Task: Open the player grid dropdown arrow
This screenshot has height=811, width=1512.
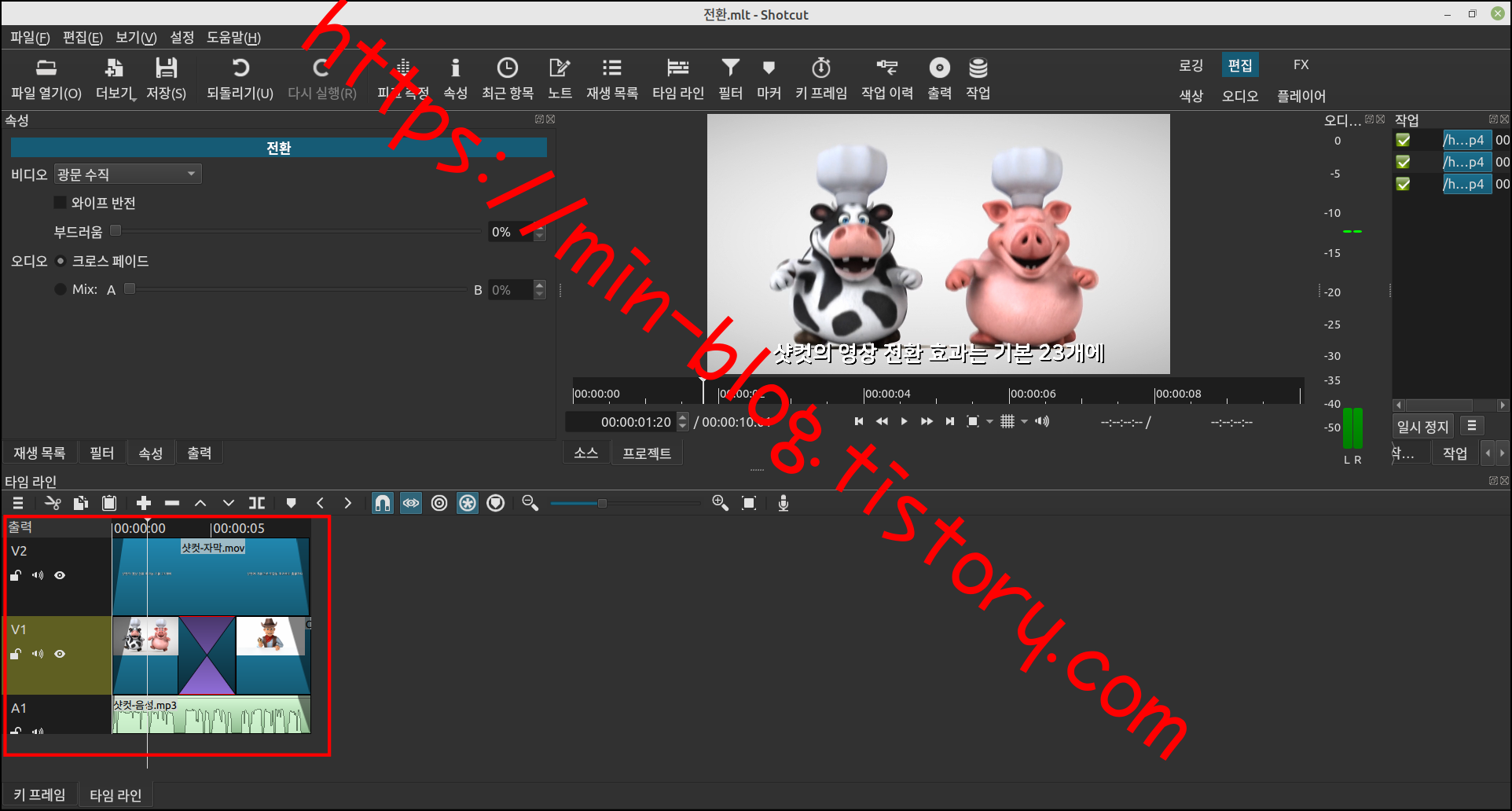Action: (1024, 422)
